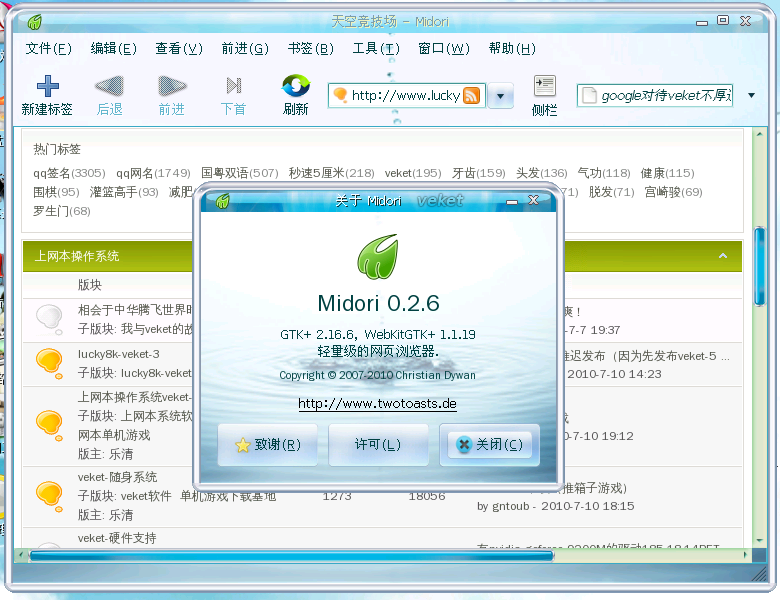The image size is (780, 600).
Task: Click the vertical scrollbar thumb
Action: pyautogui.click(x=759, y=266)
